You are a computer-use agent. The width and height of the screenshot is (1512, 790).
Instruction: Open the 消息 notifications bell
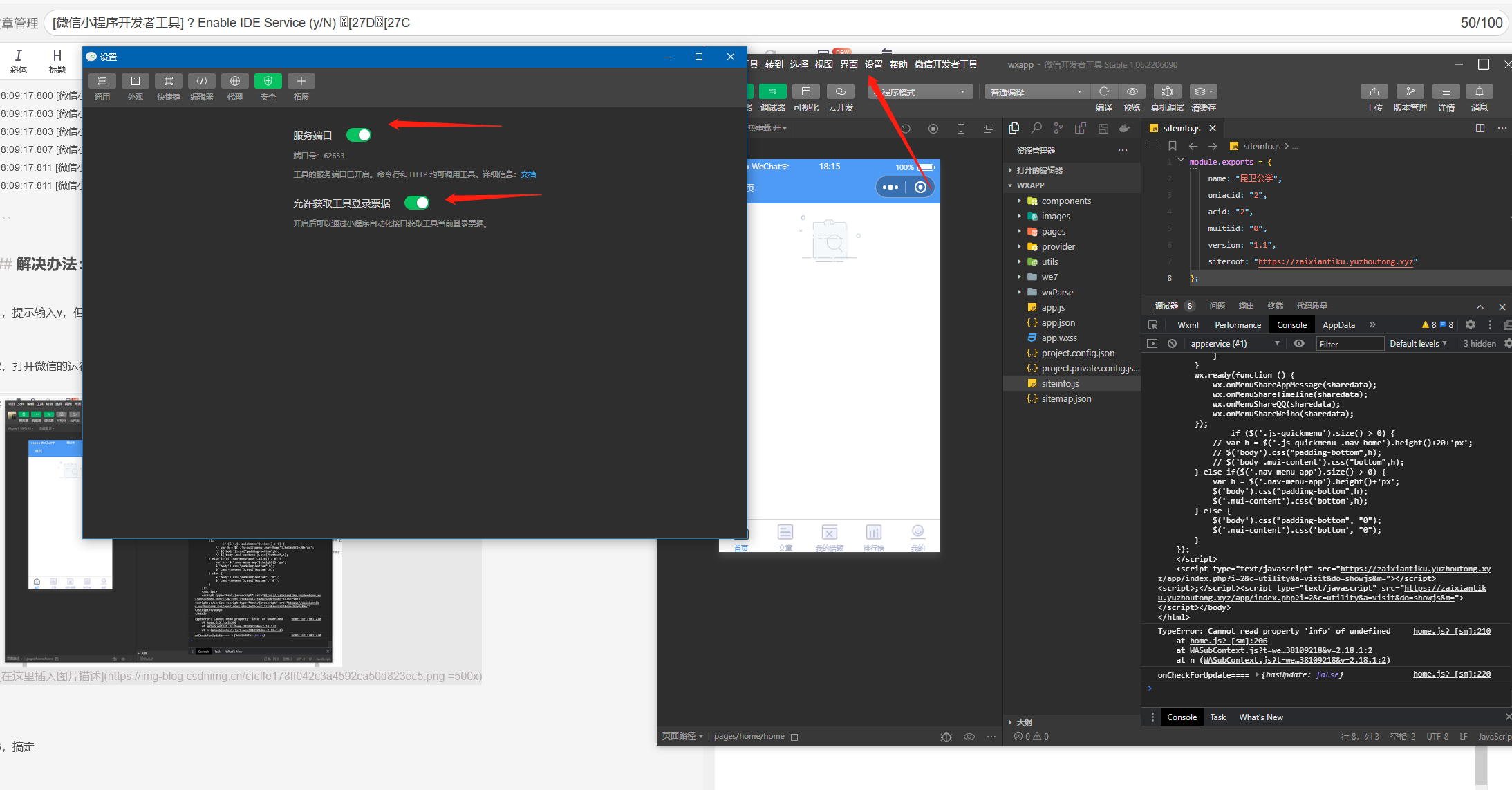[x=1480, y=92]
